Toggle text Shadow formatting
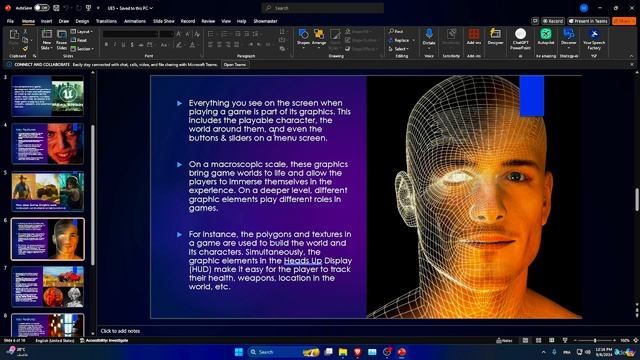Screen dimensions: 640x360 pos(132,45)
